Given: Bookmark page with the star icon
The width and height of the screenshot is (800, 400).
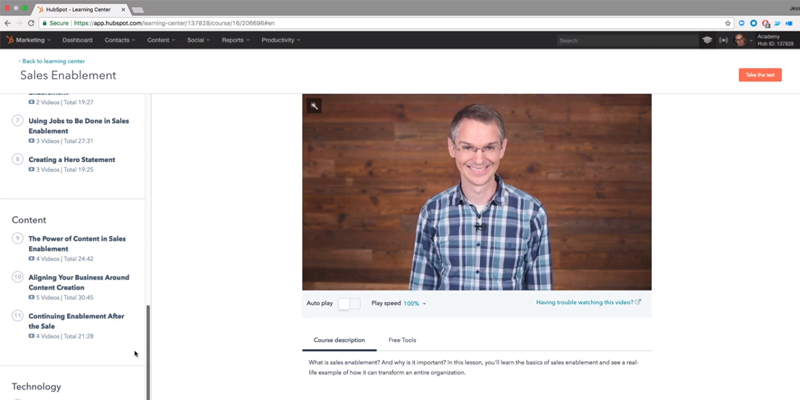Looking at the screenshot, I should tap(728, 22).
